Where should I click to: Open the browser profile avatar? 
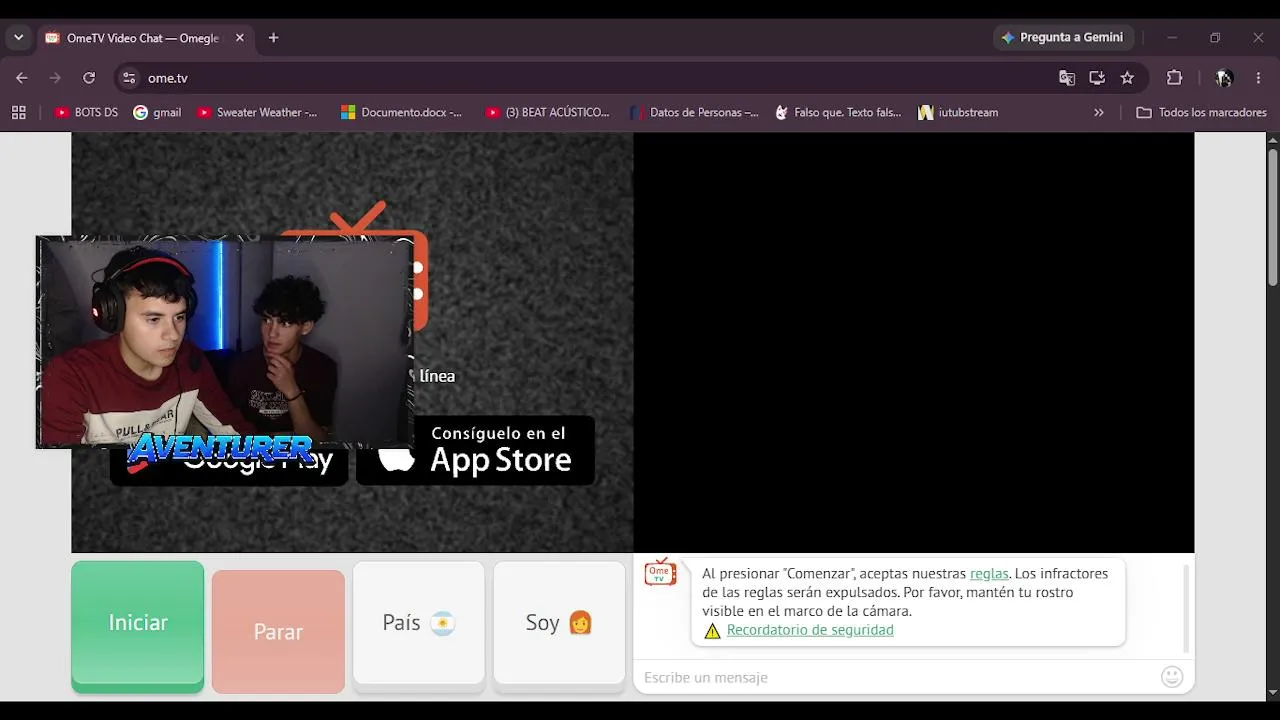coord(1223,78)
